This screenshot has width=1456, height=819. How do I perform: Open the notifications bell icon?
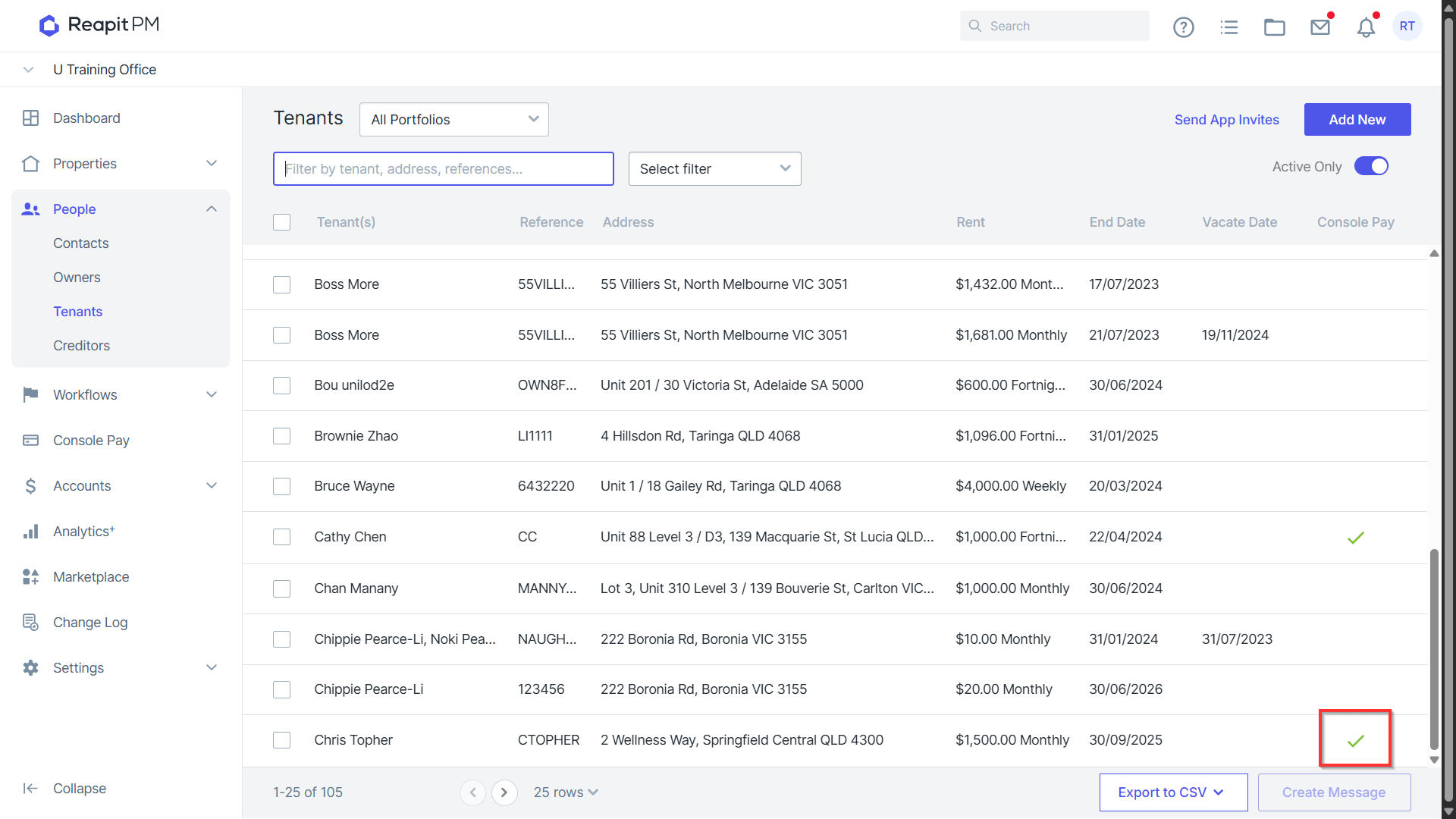coord(1366,27)
